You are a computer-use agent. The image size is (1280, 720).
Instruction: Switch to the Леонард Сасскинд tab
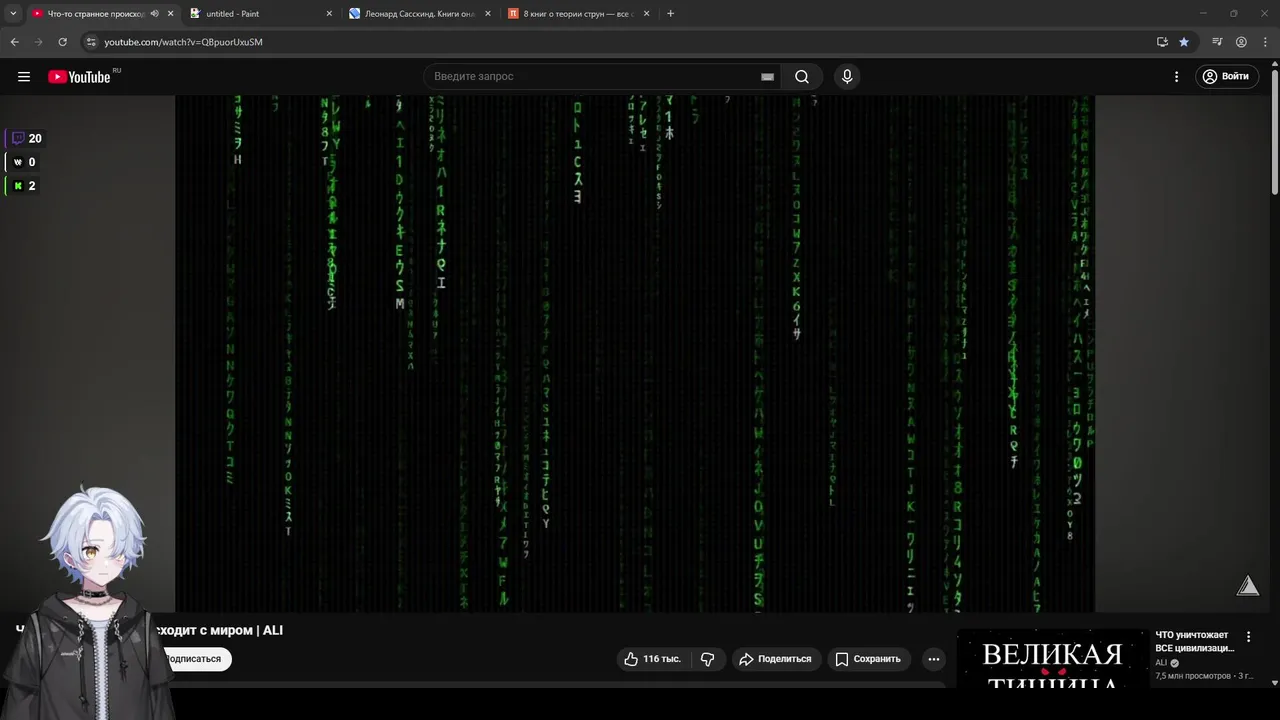pos(418,14)
